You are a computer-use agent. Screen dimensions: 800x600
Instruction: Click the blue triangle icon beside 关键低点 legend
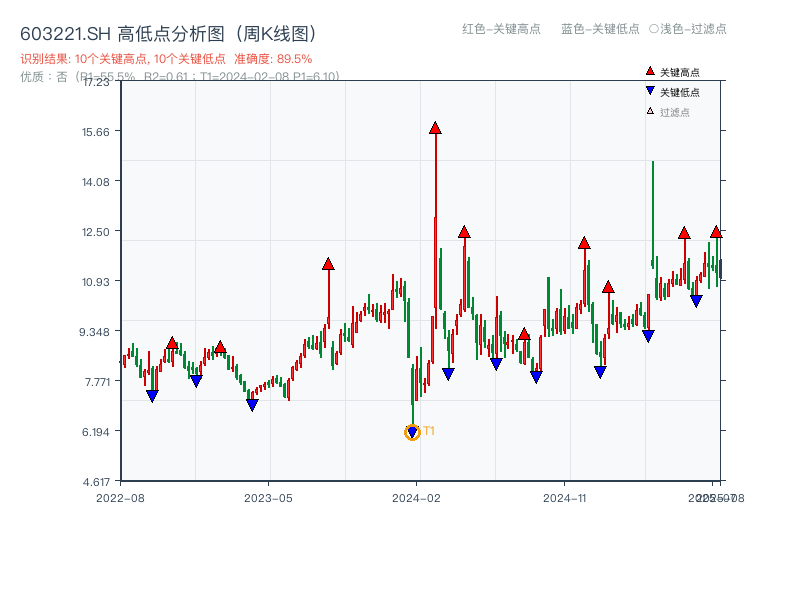(x=650, y=89)
